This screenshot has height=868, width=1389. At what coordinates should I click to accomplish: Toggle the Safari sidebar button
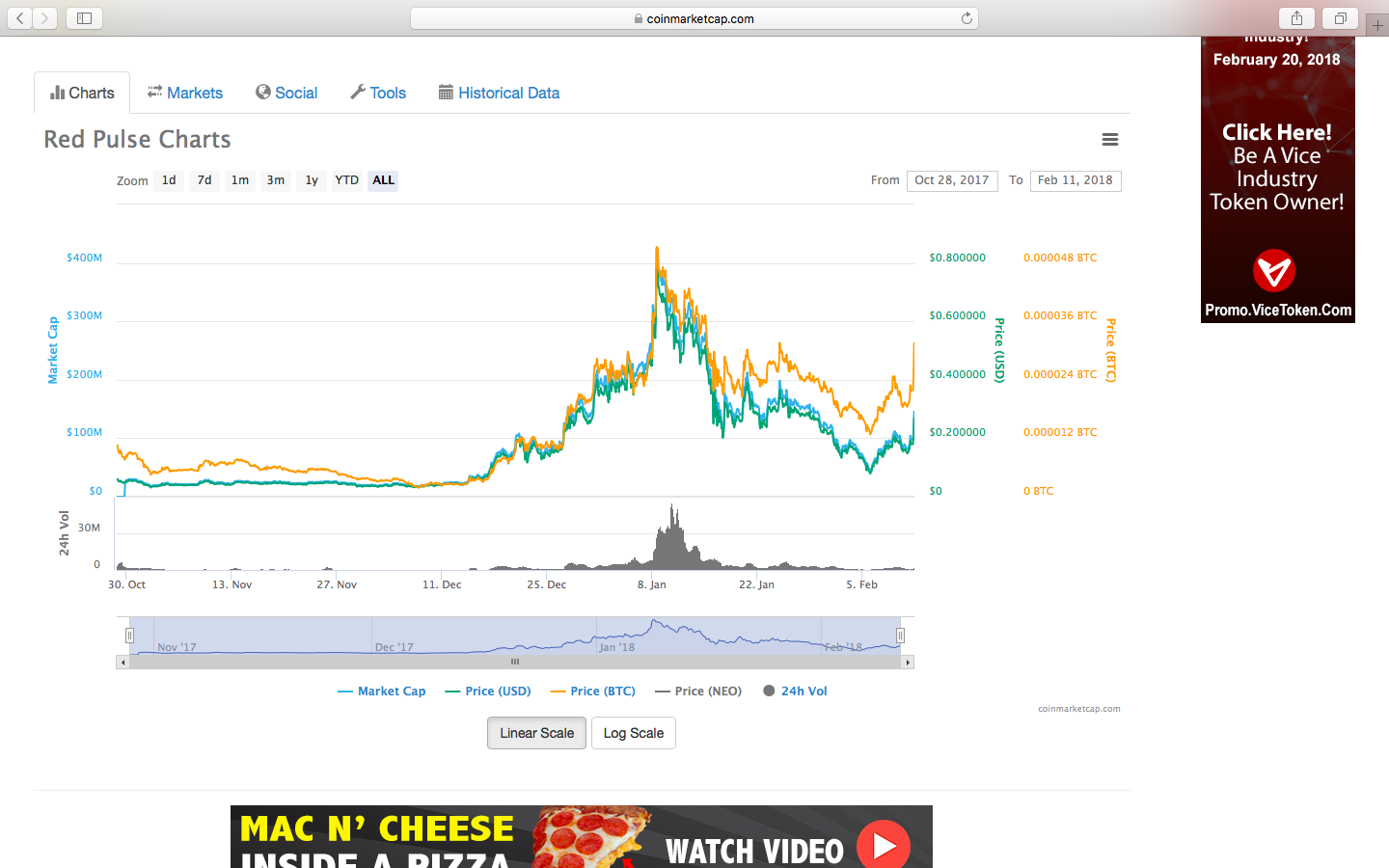coord(84,18)
